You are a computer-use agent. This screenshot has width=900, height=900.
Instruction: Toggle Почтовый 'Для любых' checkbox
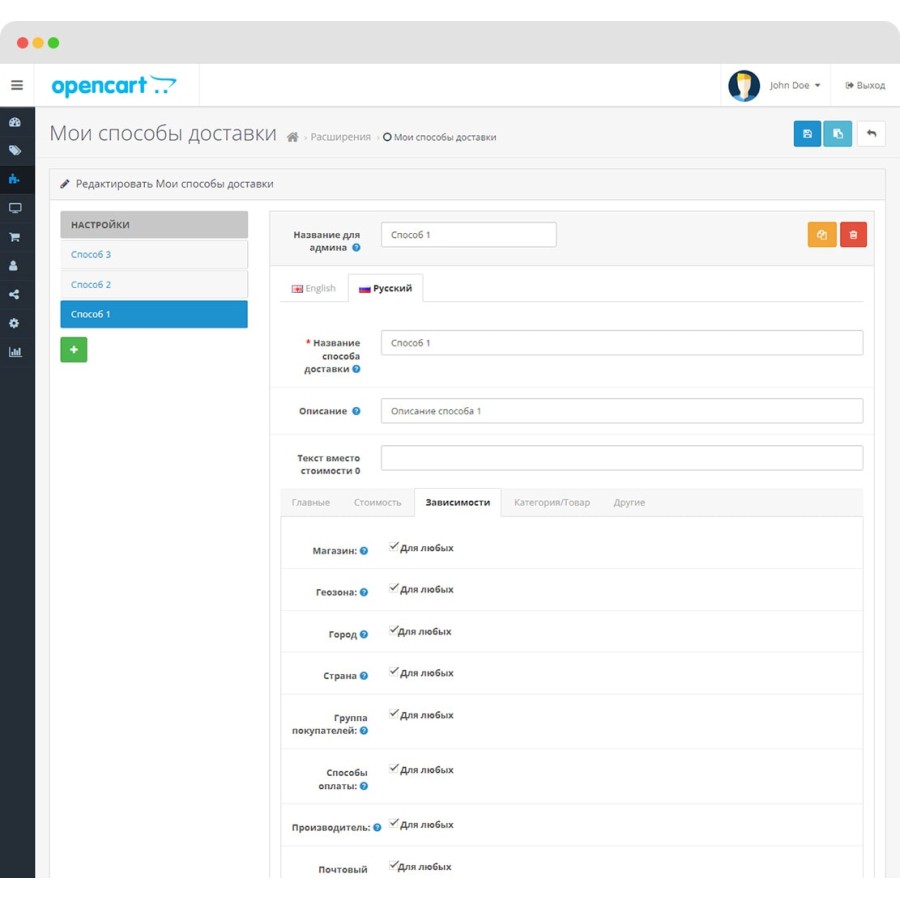[394, 865]
